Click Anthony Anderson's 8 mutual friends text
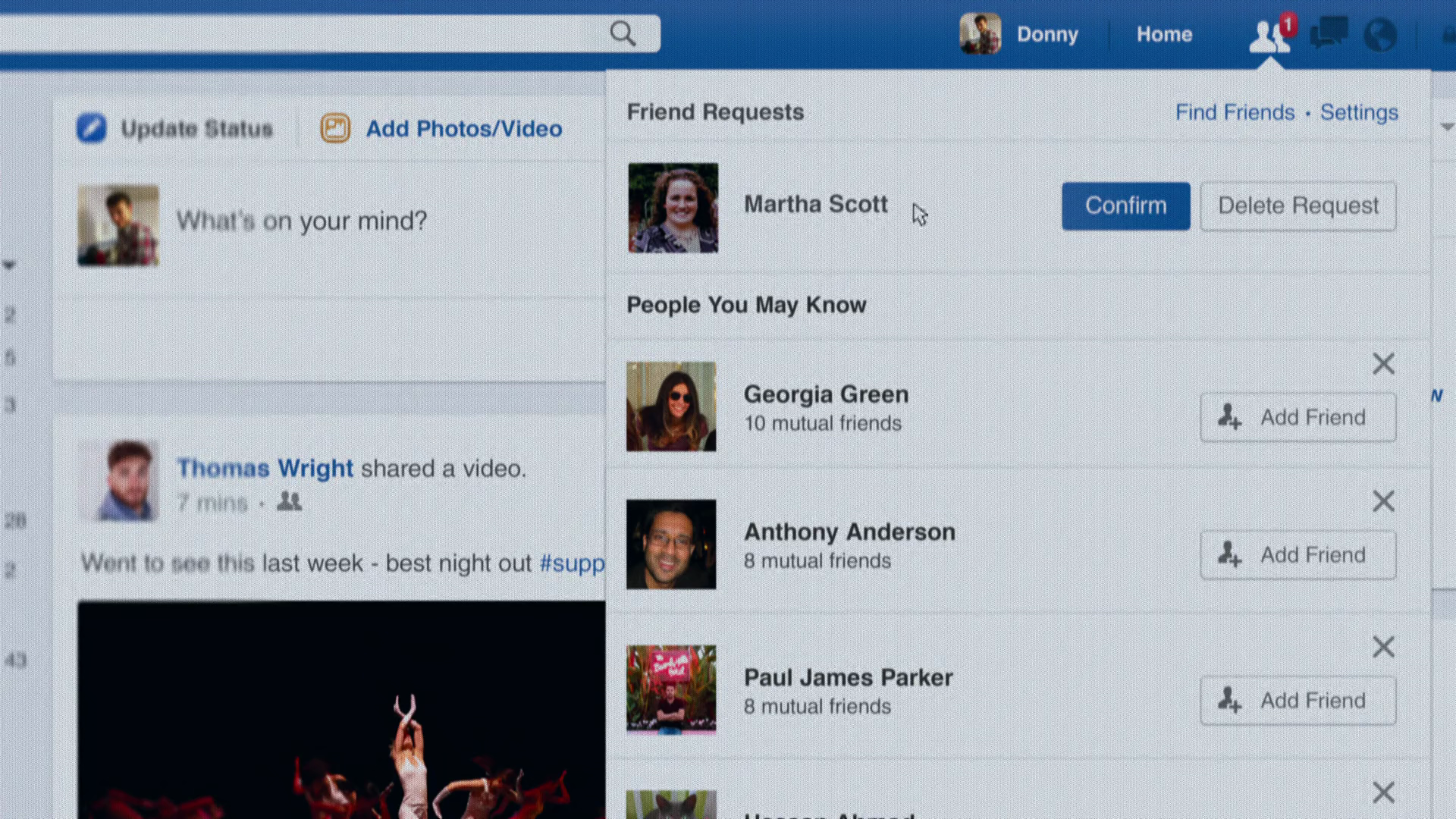Image resolution: width=1456 pixels, height=819 pixels. (x=817, y=561)
